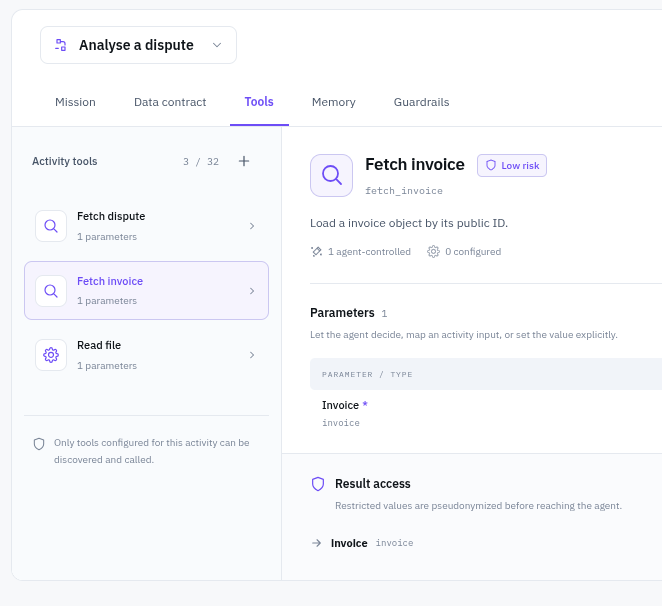Click the Result access shield icon
The image size is (662, 606).
[x=318, y=484]
